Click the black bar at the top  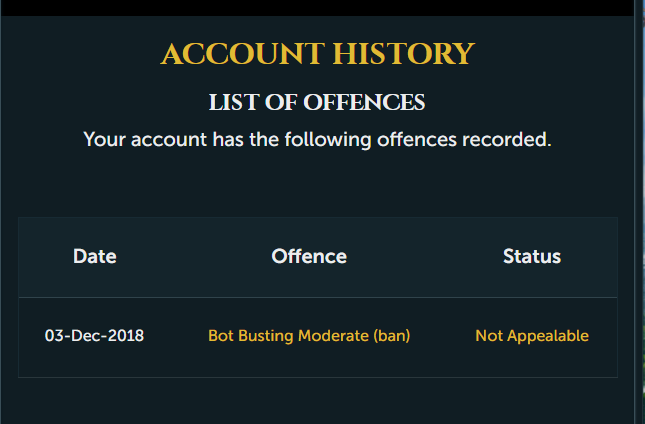(317, 7)
